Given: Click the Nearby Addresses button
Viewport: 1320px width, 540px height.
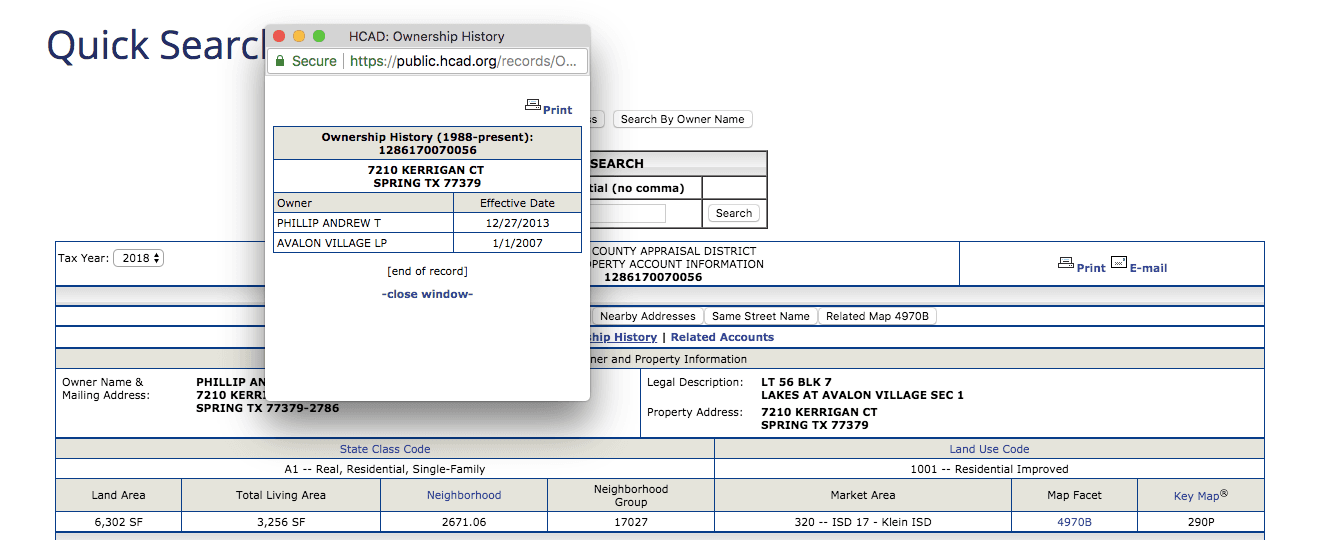Looking at the screenshot, I should pos(647,316).
